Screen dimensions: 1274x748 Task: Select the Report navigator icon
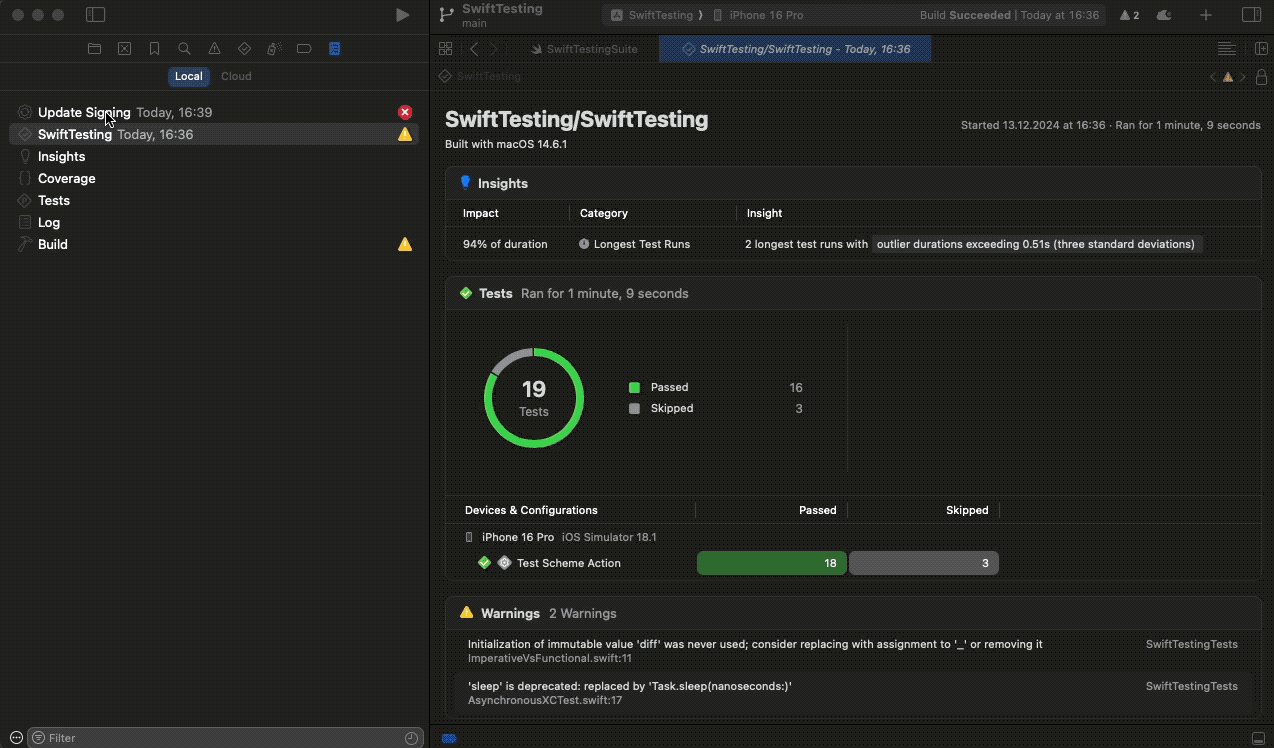[334, 48]
